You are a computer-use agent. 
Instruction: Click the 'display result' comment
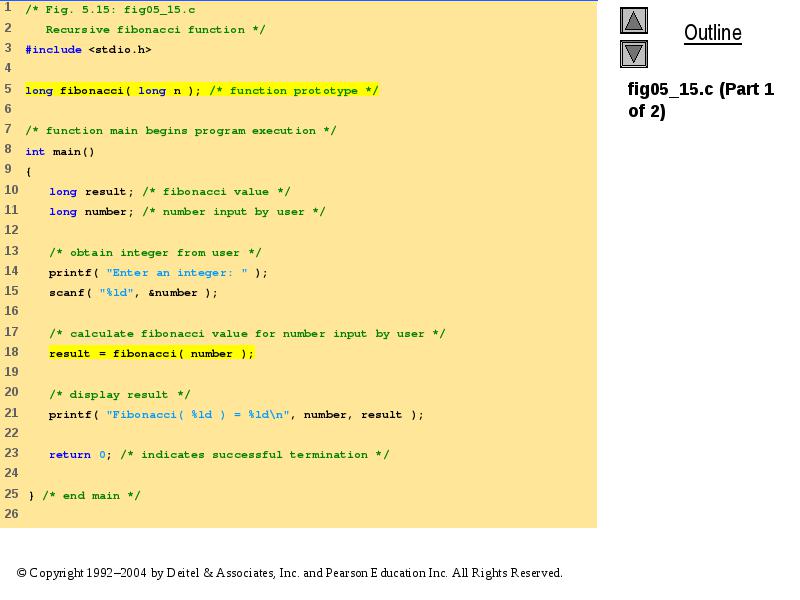119,394
